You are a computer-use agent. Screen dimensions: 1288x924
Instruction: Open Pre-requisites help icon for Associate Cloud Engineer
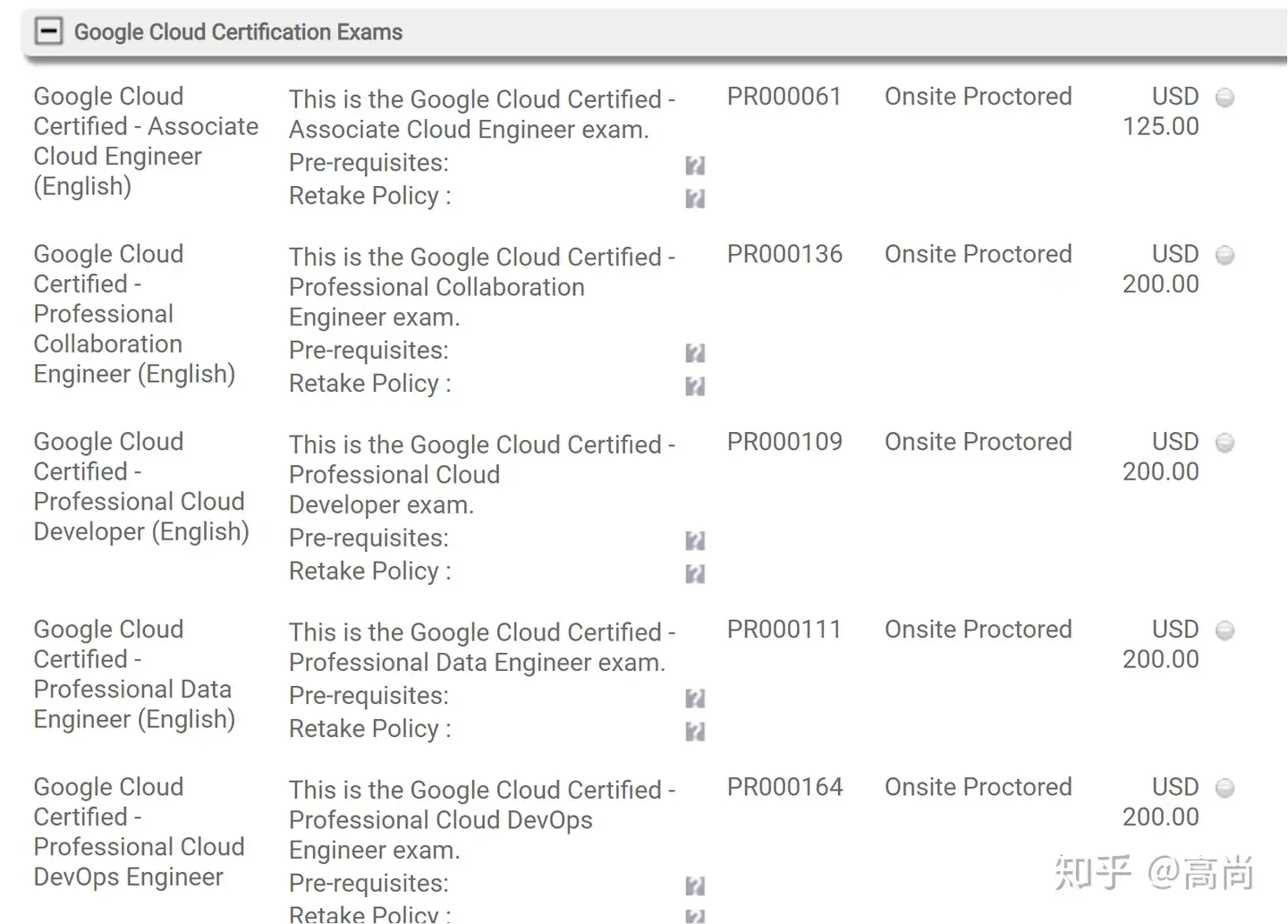point(695,165)
